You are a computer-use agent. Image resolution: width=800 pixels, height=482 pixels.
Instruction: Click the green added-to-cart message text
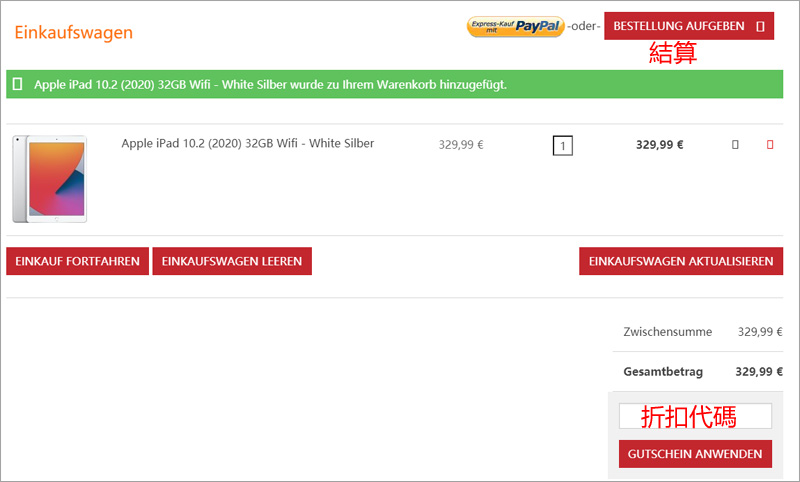tap(270, 85)
